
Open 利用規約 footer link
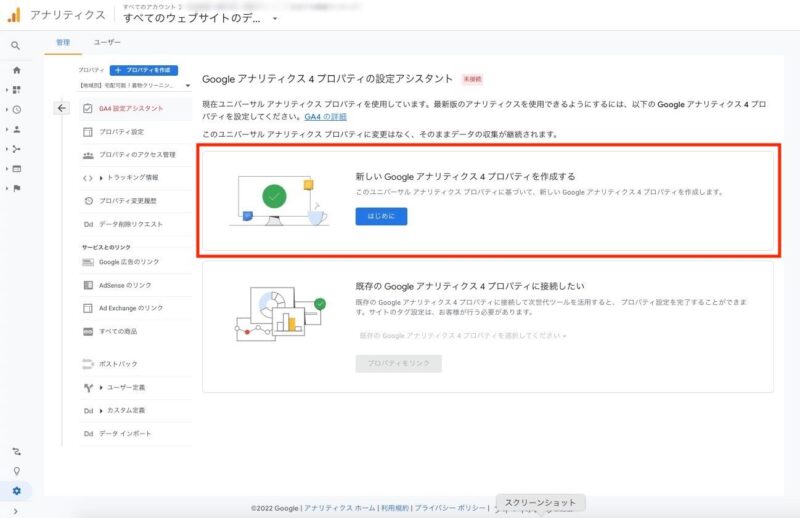coord(394,508)
